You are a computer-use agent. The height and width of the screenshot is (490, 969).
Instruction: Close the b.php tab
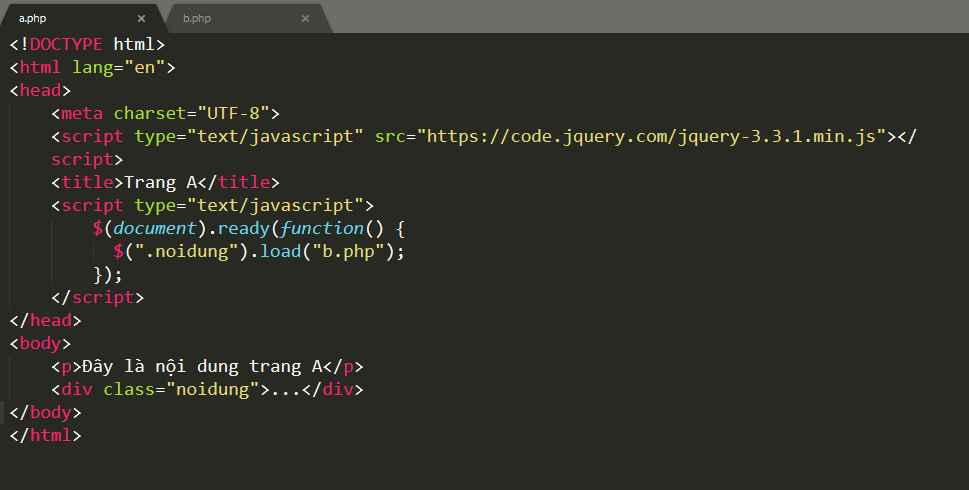click(305, 19)
